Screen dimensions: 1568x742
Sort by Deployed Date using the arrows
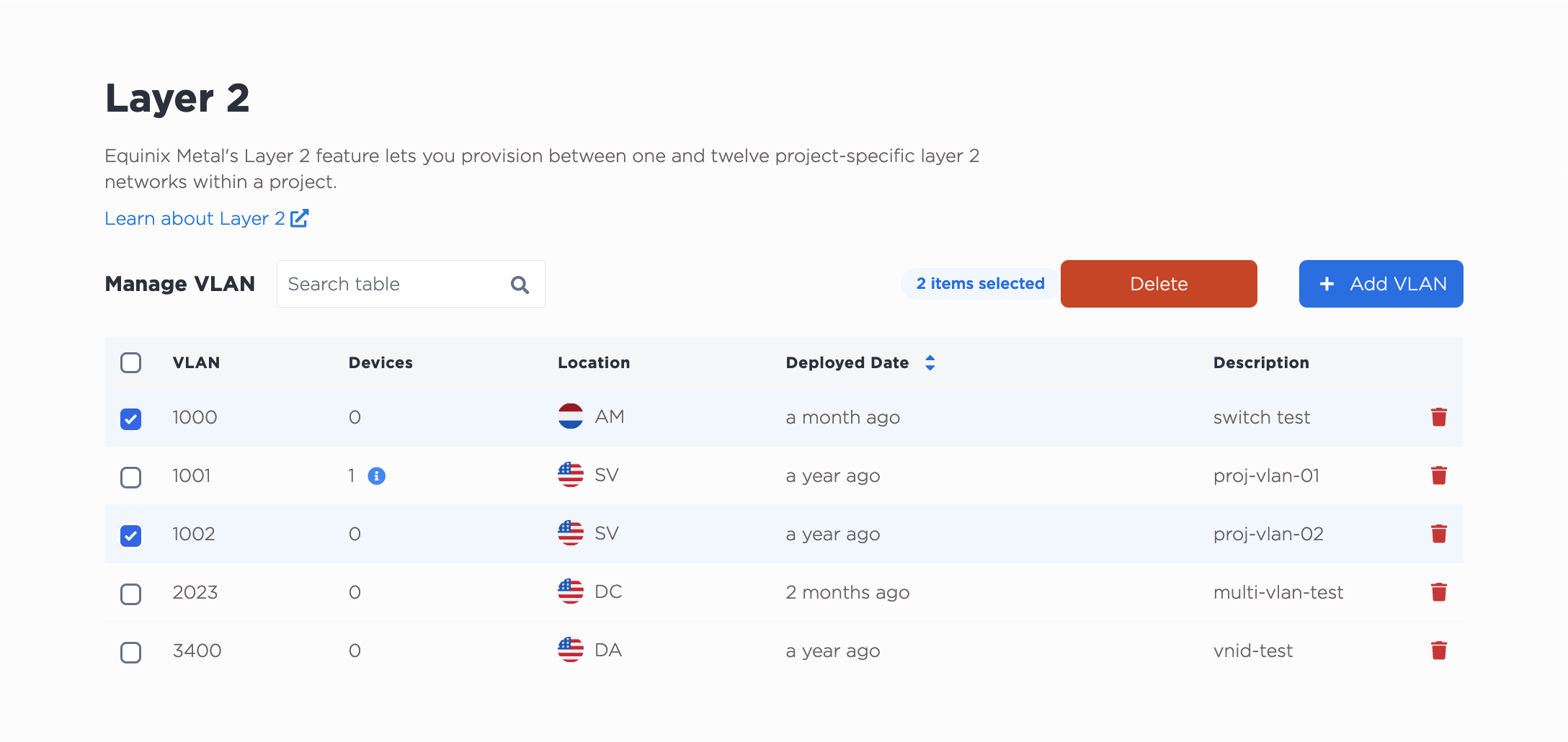930,362
